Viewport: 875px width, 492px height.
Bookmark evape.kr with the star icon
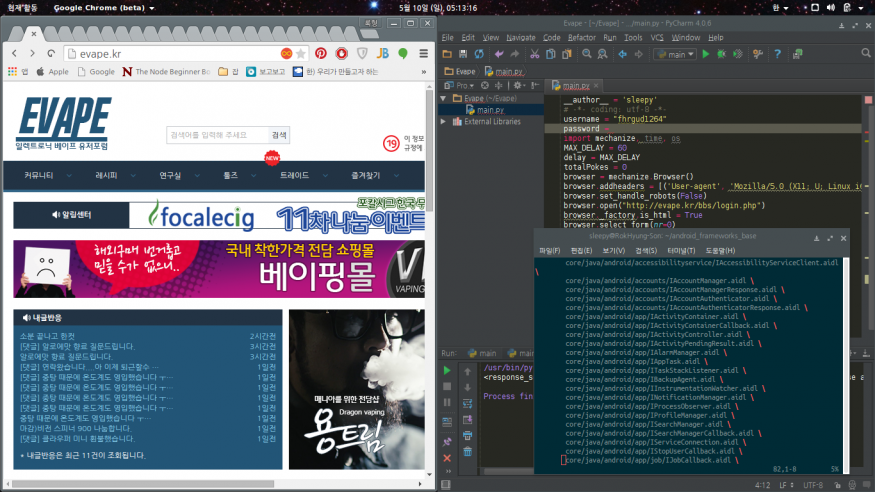point(301,54)
